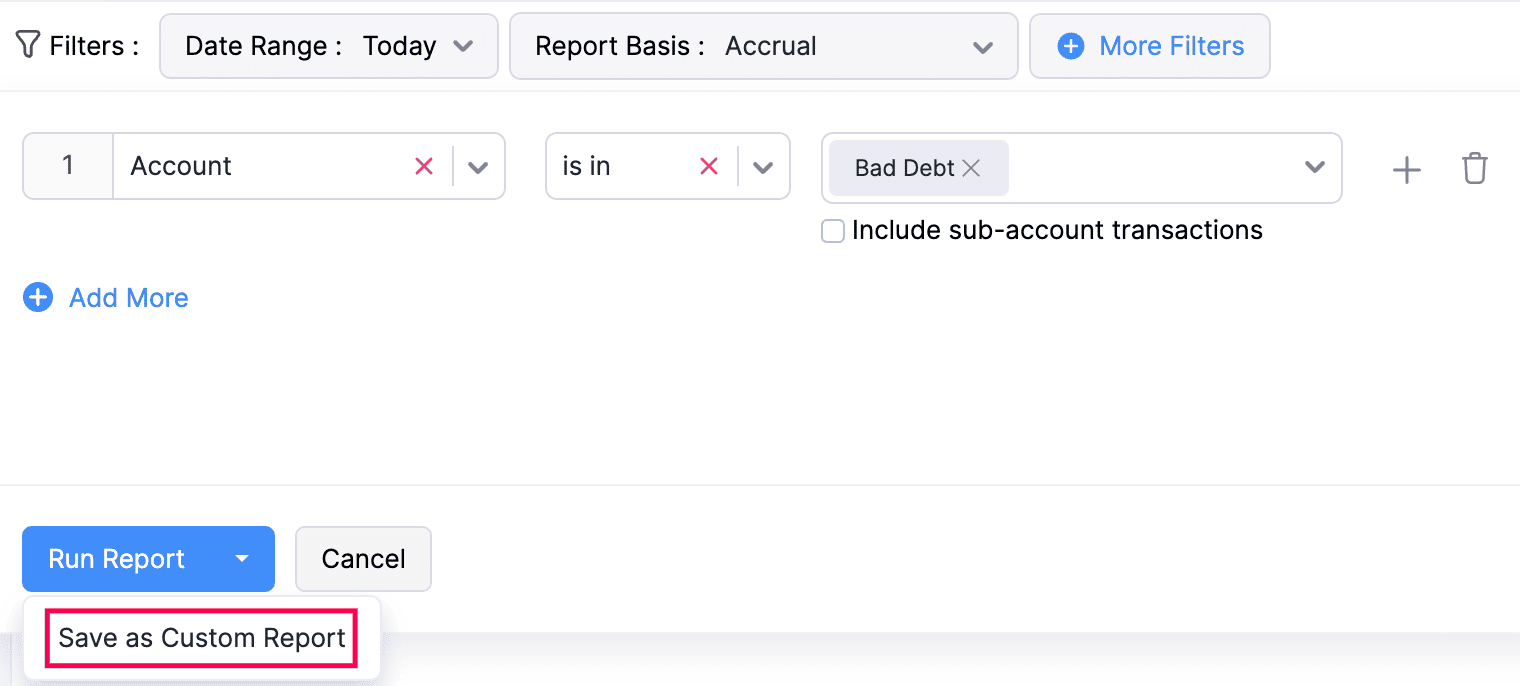This screenshot has height=686, width=1520.
Task: Click the Filters funnel icon
Action: 29,44
